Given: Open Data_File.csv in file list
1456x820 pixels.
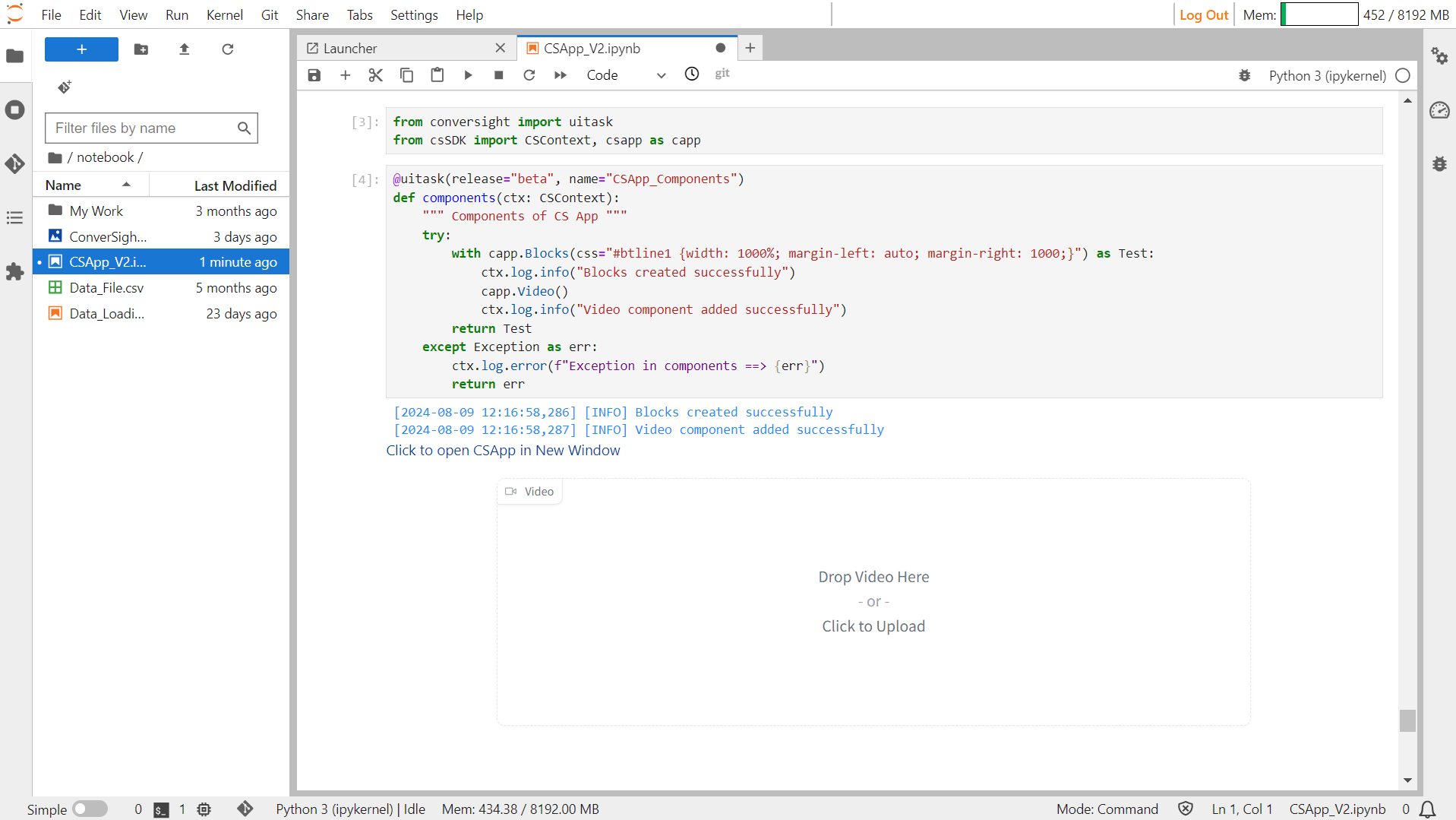Looking at the screenshot, I should pos(161,288).
